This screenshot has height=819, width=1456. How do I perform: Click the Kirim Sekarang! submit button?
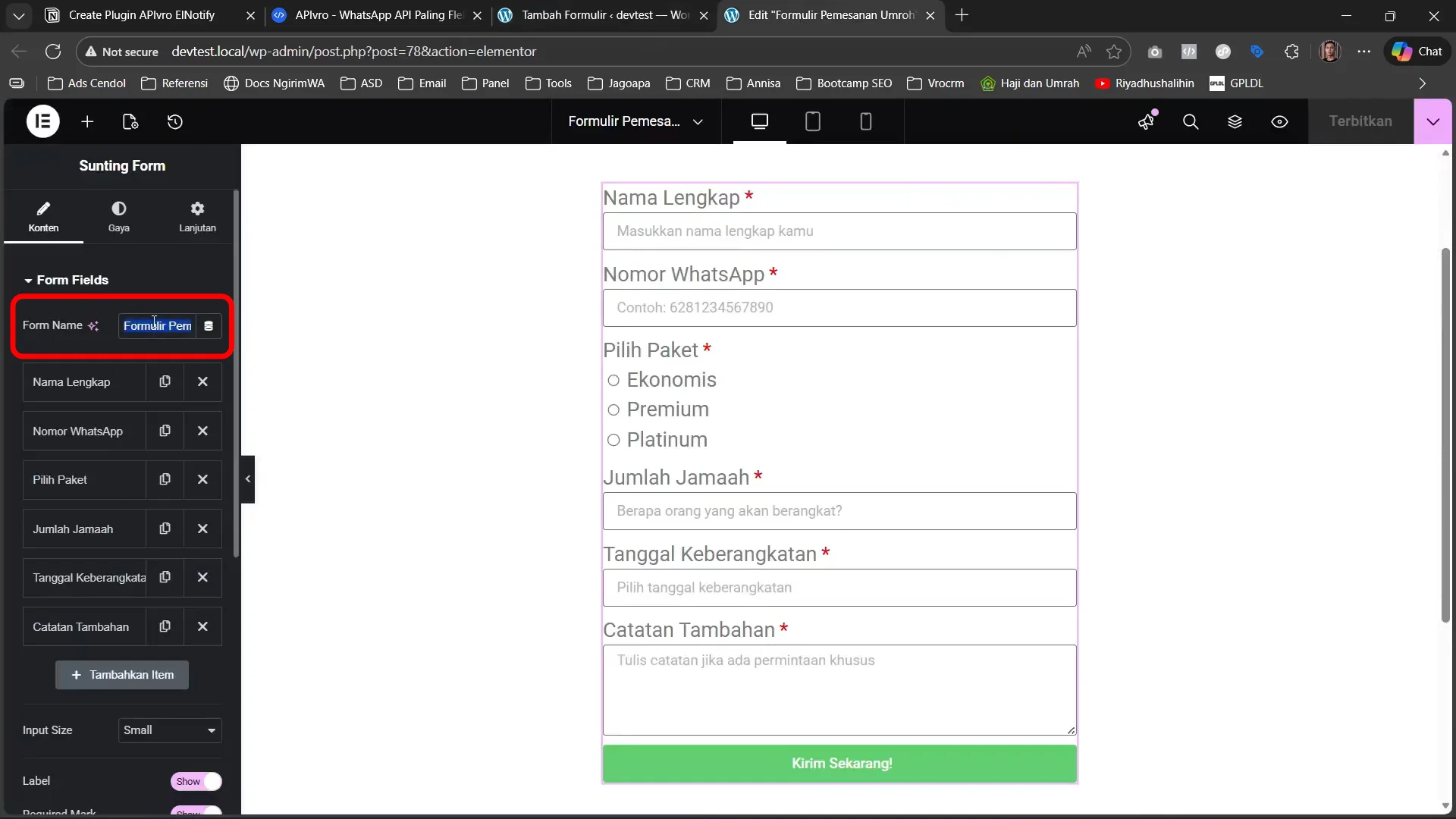(839, 764)
